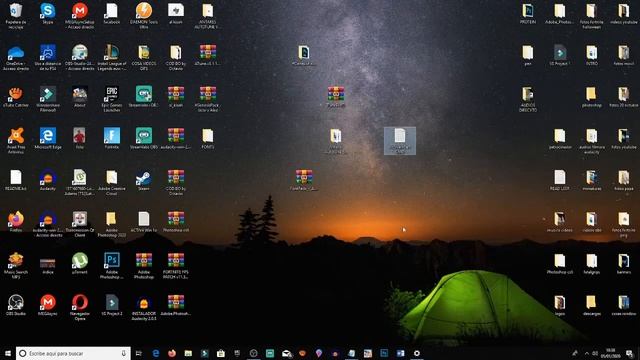640x360 pixels.
Task: Select the Wondershare Filmora shortcut
Action: tap(48, 99)
